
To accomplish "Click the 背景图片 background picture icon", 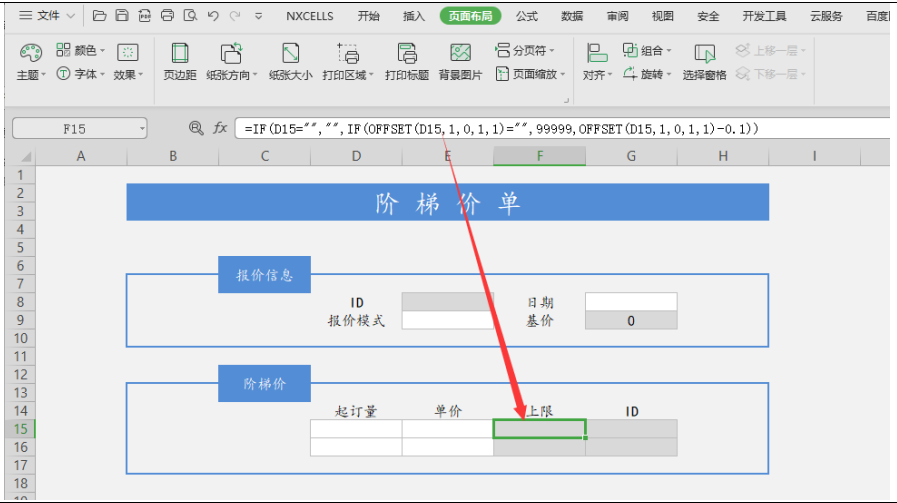I will click(x=460, y=54).
